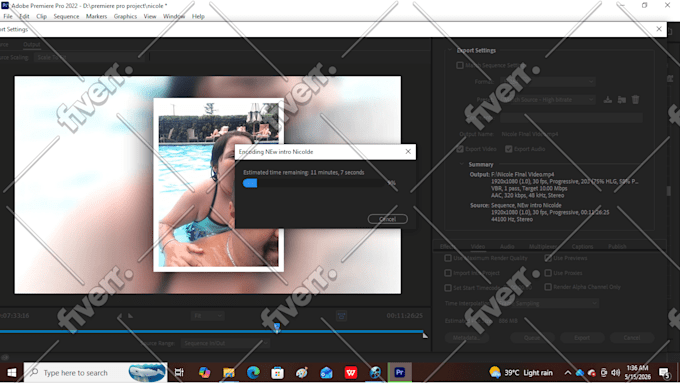The height and width of the screenshot is (383, 680).
Task: Toggle Match Sequence Settings checkbox
Action: pyautogui.click(x=460, y=65)
